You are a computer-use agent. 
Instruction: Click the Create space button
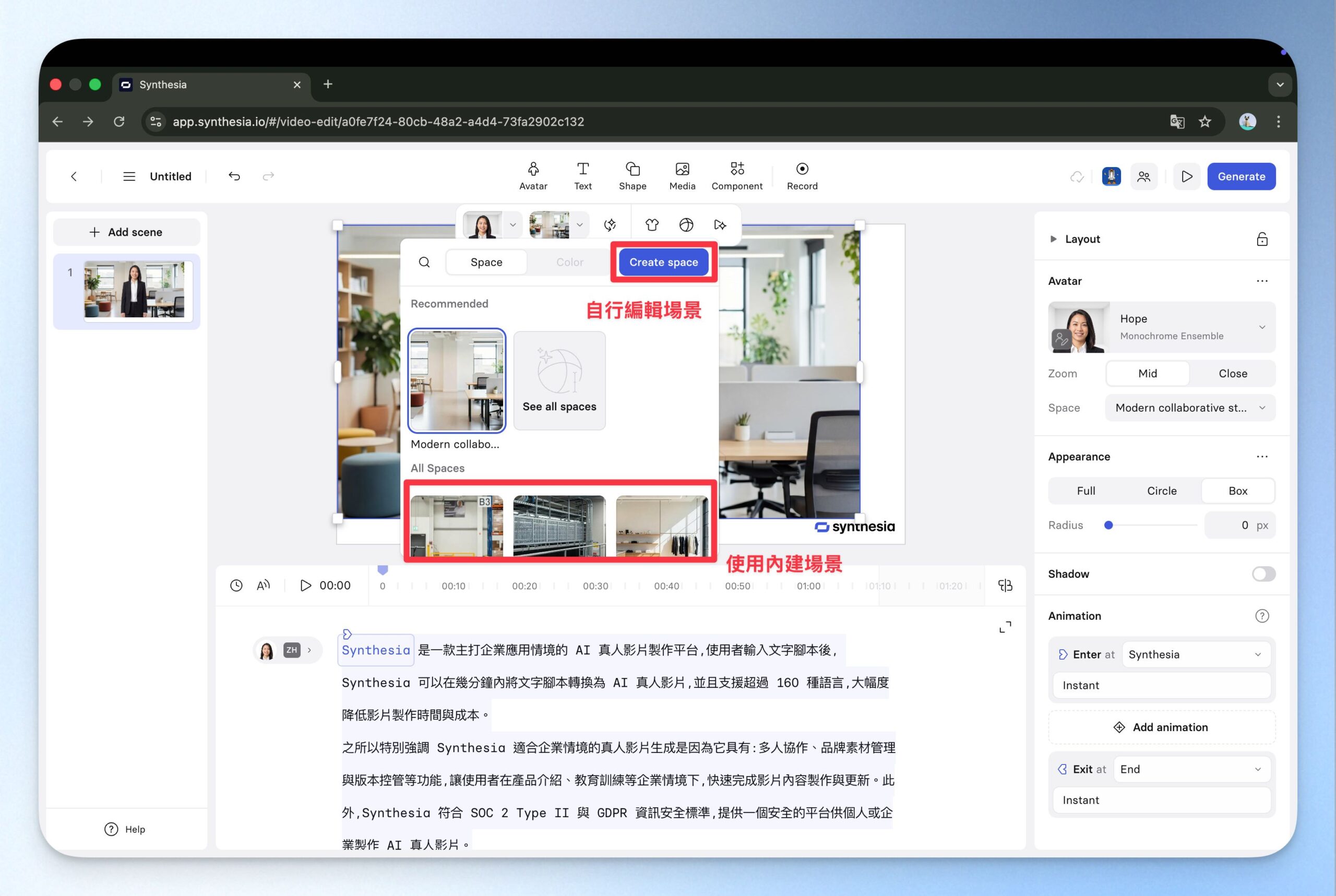[663, 262]
